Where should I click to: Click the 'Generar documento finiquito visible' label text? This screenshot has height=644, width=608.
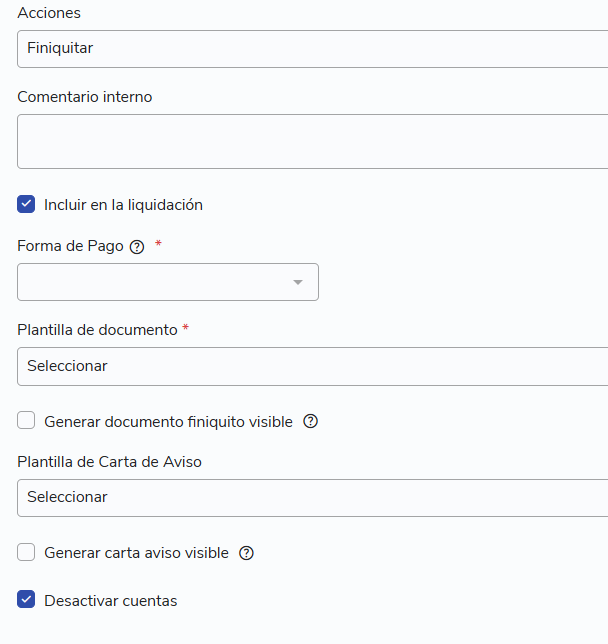point(168,422)
